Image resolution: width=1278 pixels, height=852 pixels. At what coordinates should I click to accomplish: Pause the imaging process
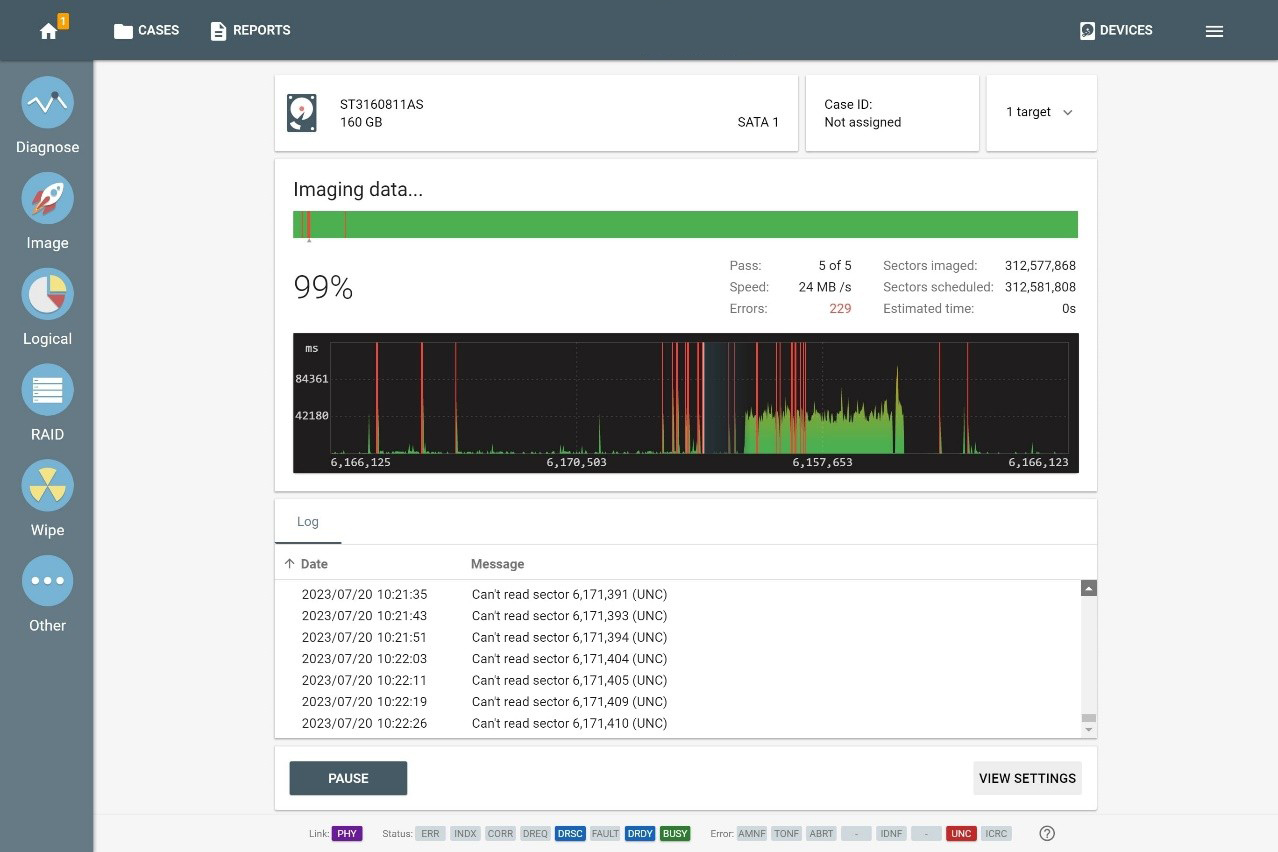tap(348, 778)
